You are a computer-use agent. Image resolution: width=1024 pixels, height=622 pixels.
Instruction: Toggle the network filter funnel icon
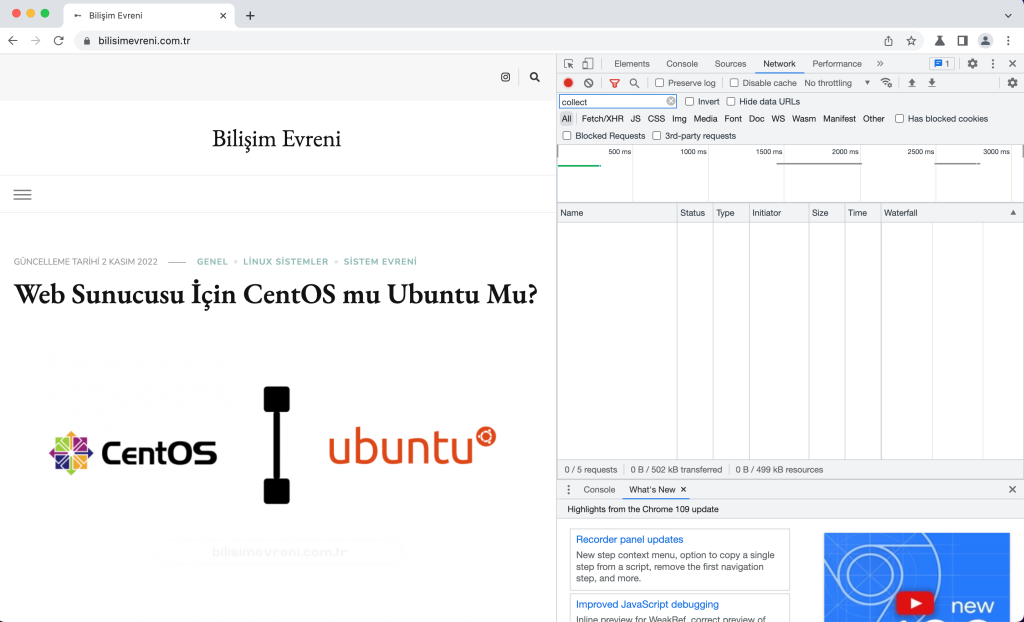pos(614,83)
